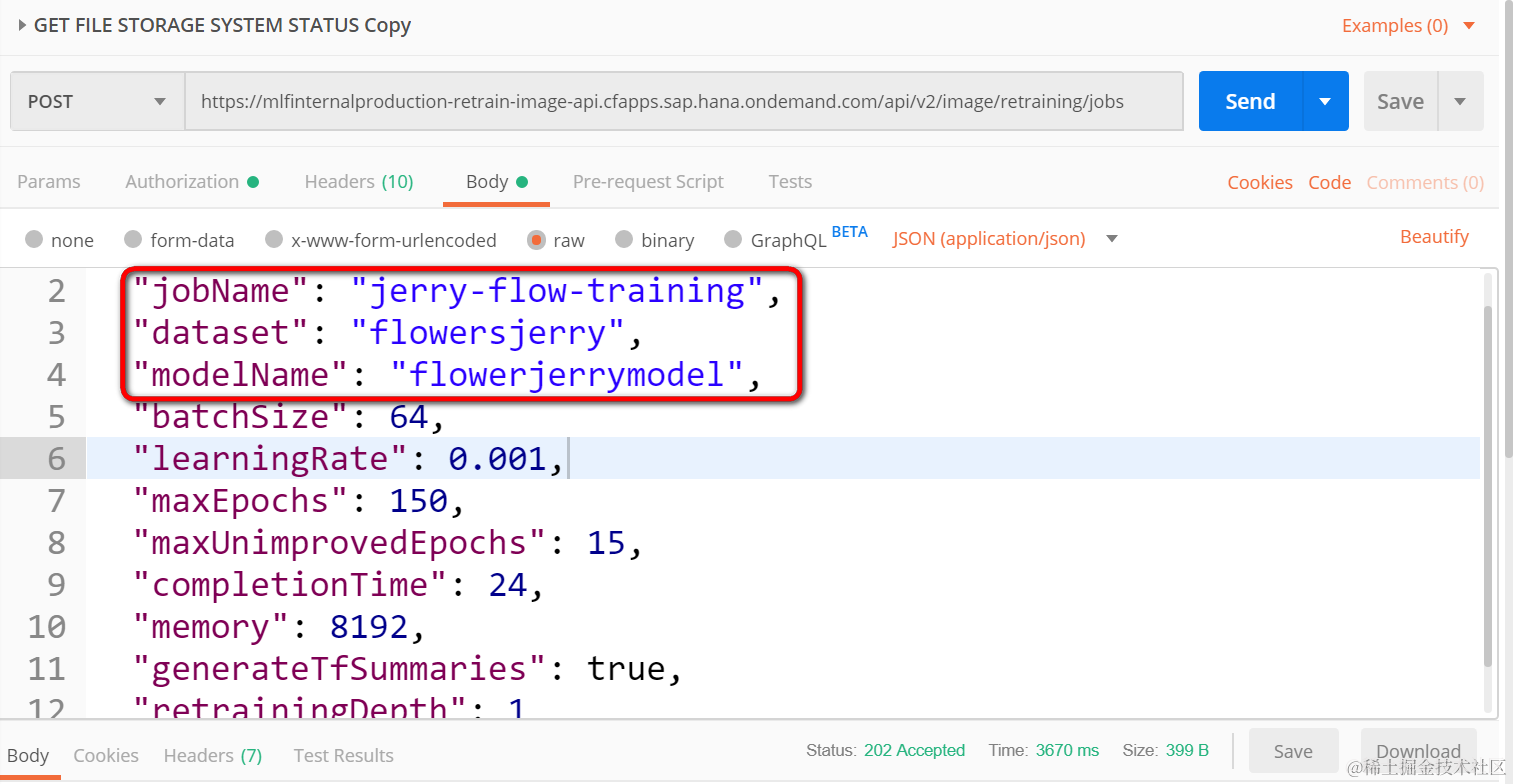Click the Beautify link

tap(1434, 237)
